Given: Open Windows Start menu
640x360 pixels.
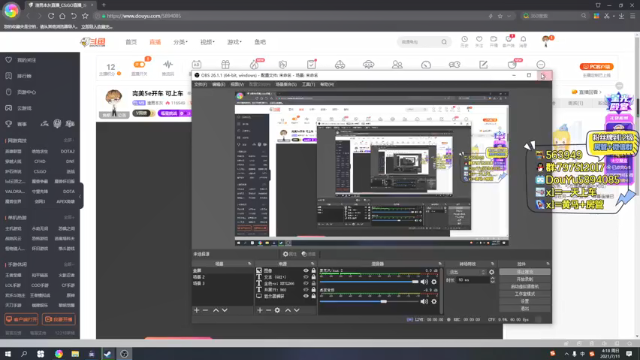Looking at the screenshot, I should [x=7, y=354].
